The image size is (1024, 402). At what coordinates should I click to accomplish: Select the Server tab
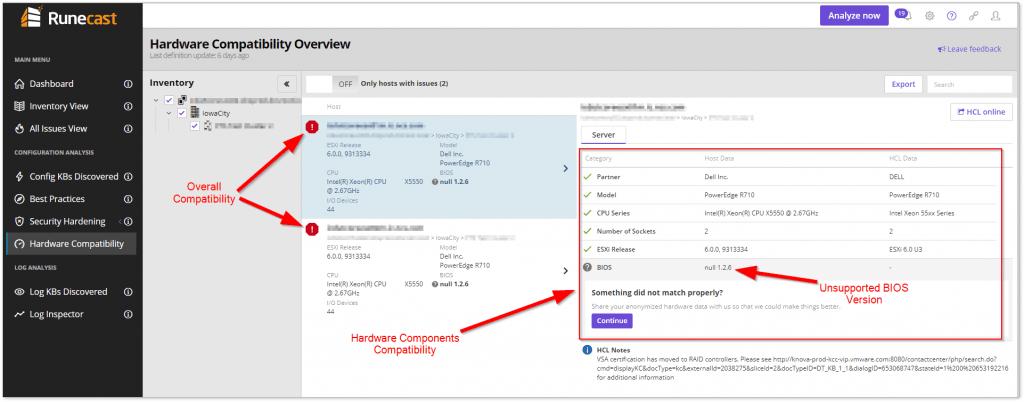click(603, 134)
